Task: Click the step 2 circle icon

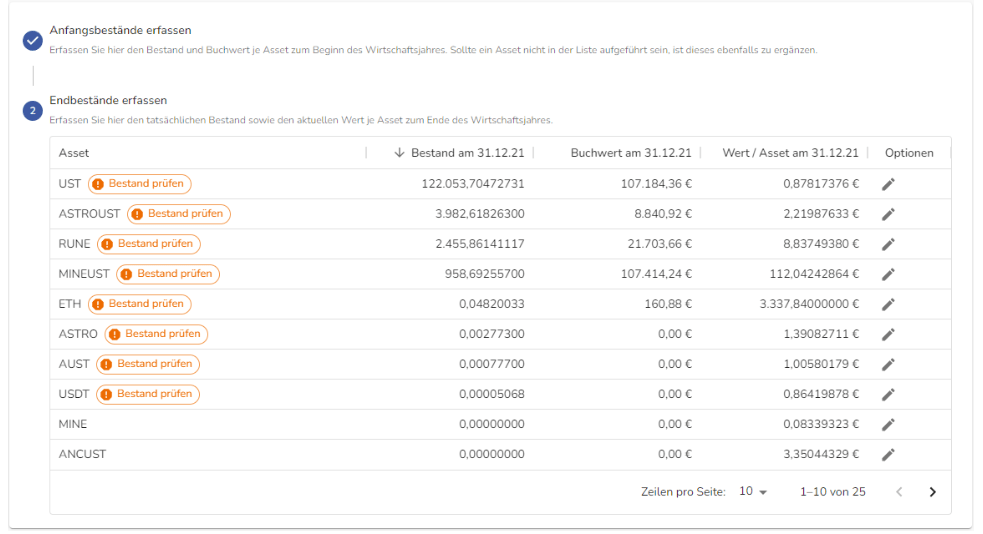Action: 33,111
